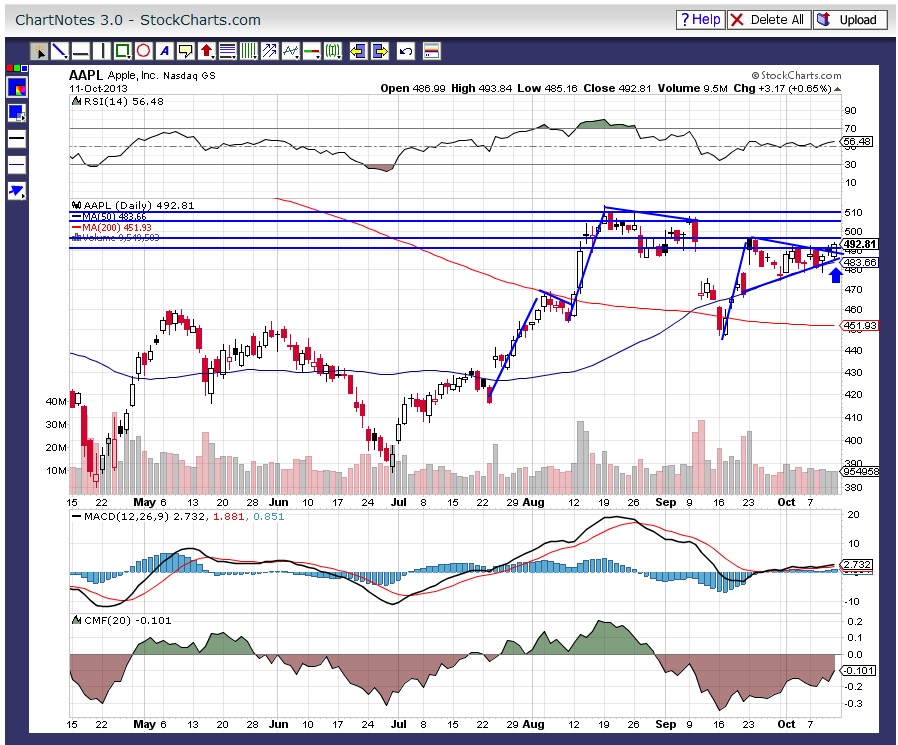Image resolution: width=898 pixels, height=745 pixels.
Task: Pick the green cycle lines tool
Action: [x=332, y=52]
